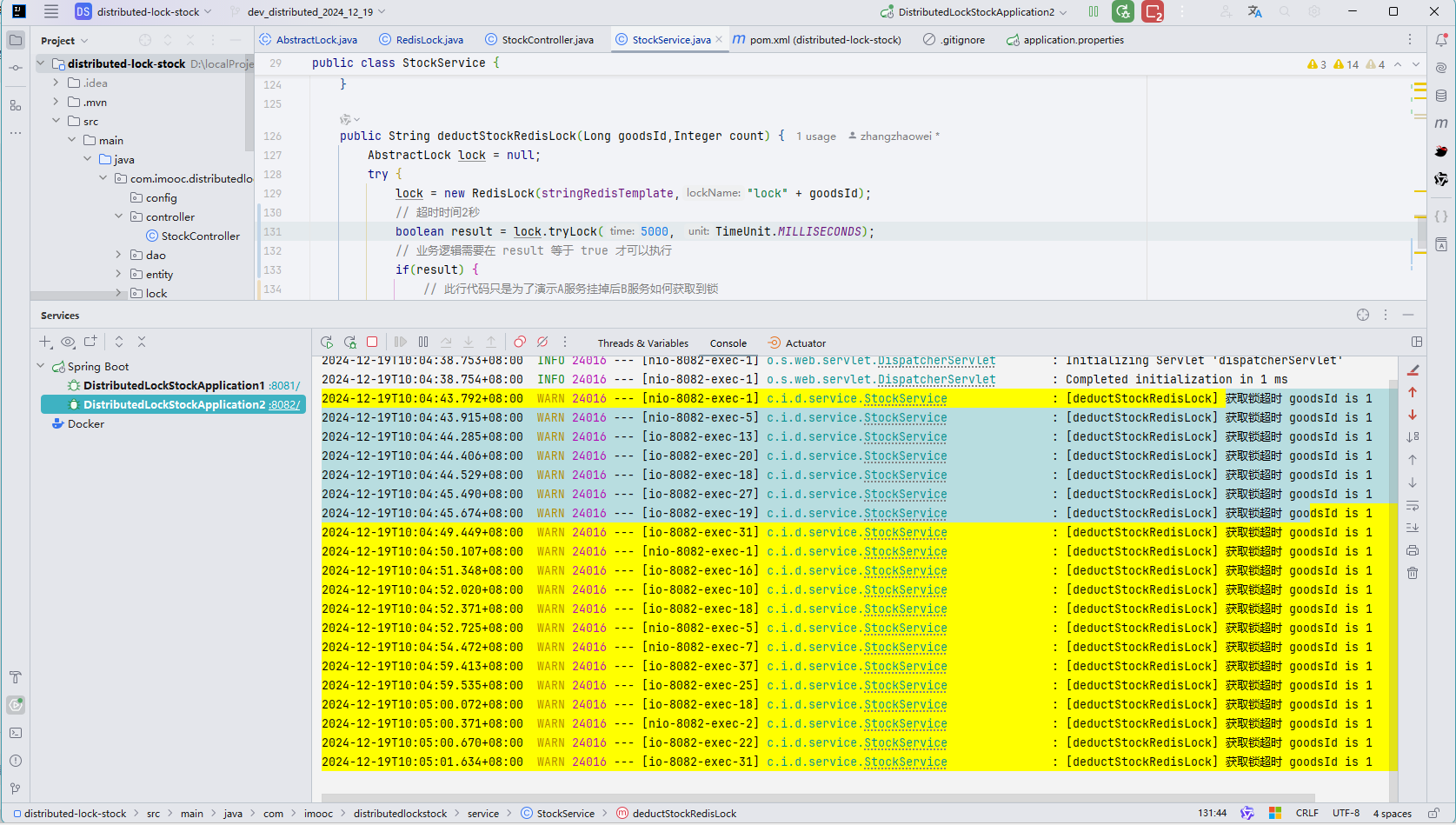Open Database tool window
The height and width of the screenshot is (825, 1456).
1440,96
